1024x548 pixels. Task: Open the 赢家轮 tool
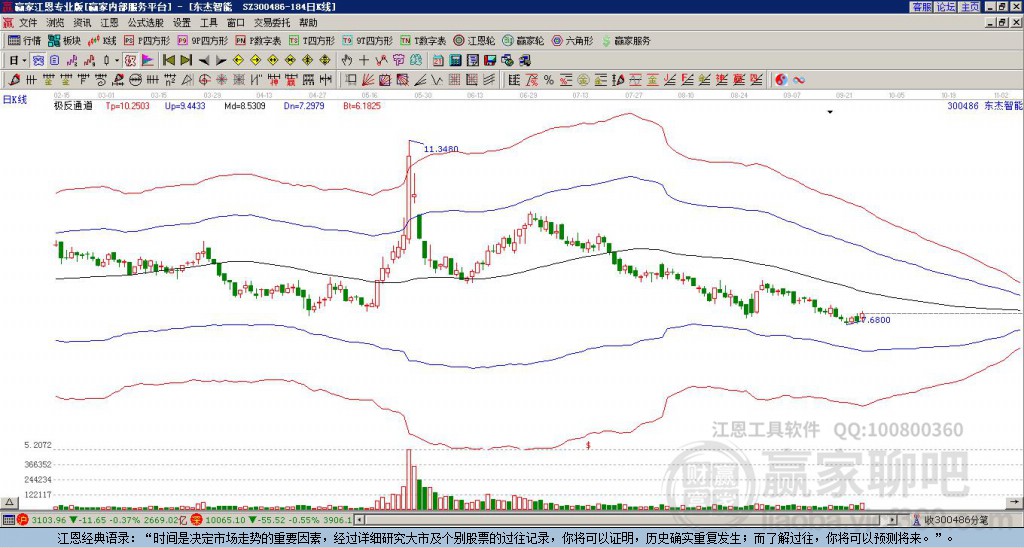click(523, 40)
